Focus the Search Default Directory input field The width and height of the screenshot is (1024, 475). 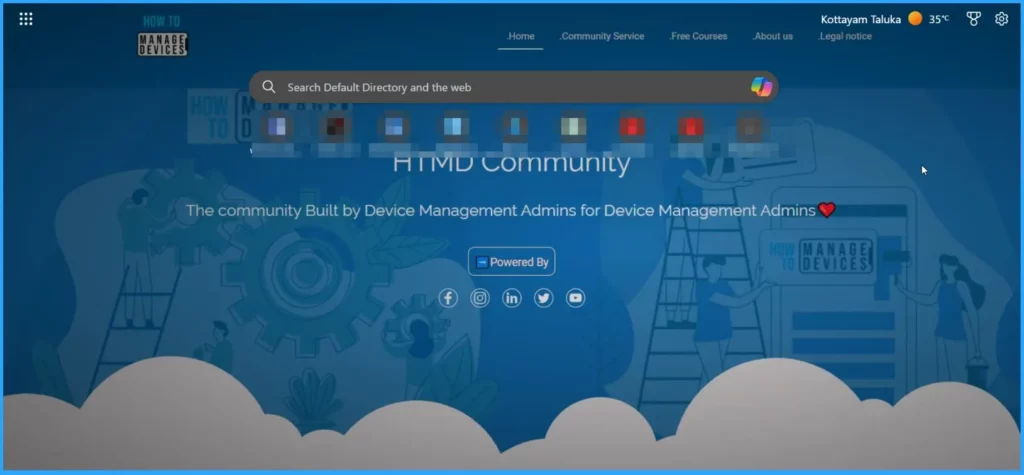coord(513,87)
